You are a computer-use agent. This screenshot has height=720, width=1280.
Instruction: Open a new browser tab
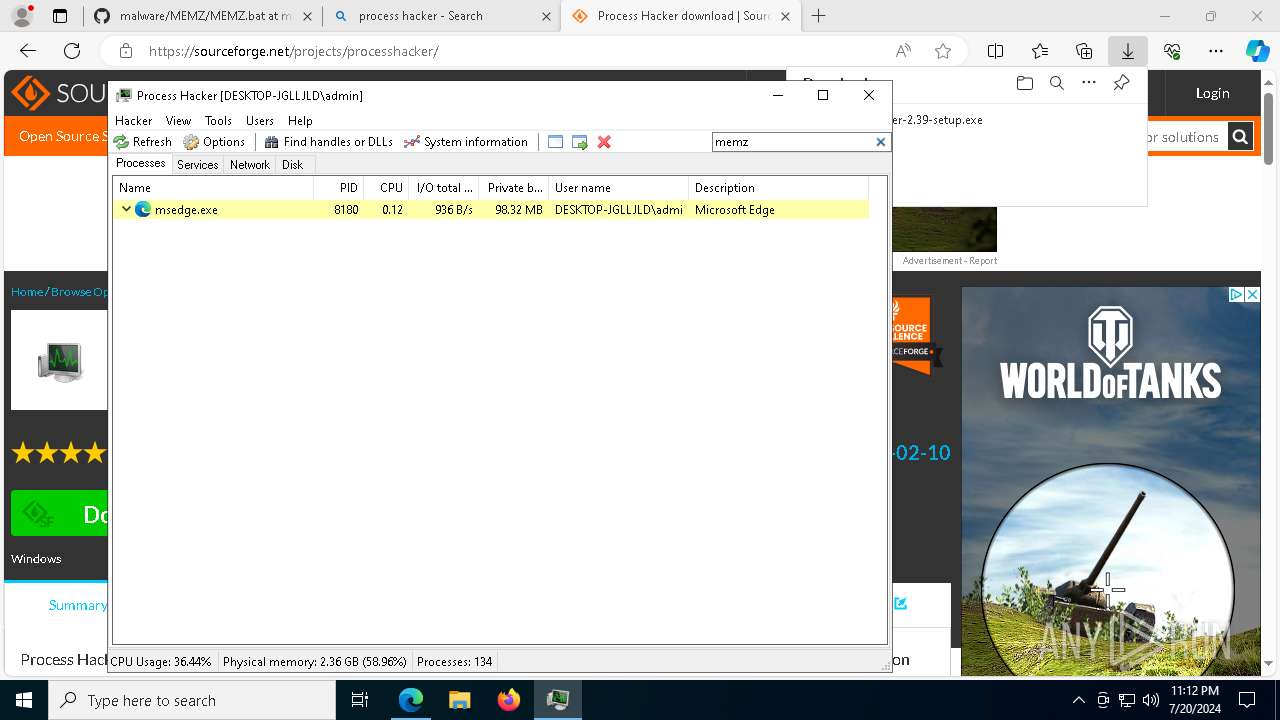[819, 16]
